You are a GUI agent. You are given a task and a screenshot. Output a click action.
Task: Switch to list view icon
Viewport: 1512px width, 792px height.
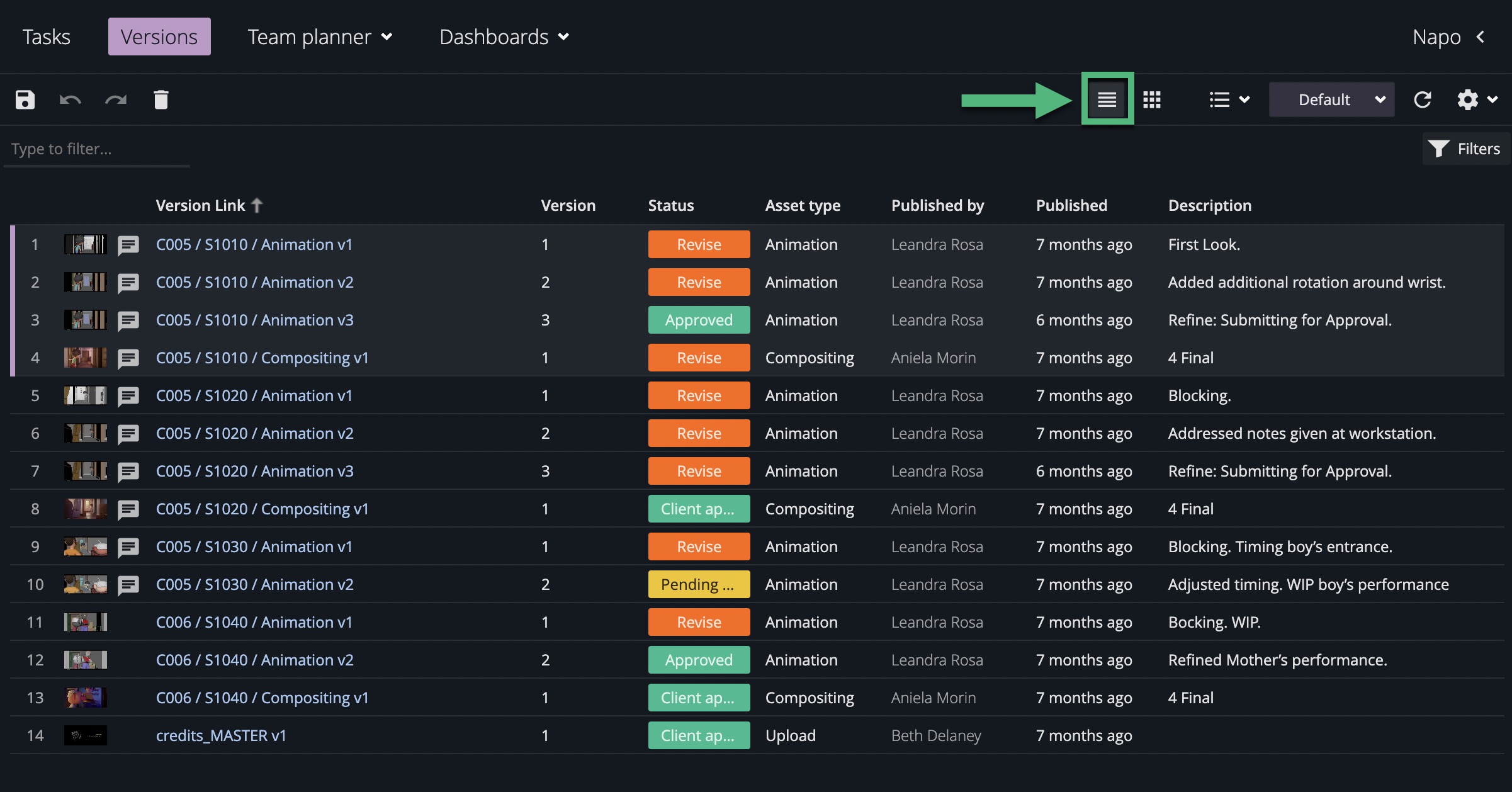tap(1107, 99)
